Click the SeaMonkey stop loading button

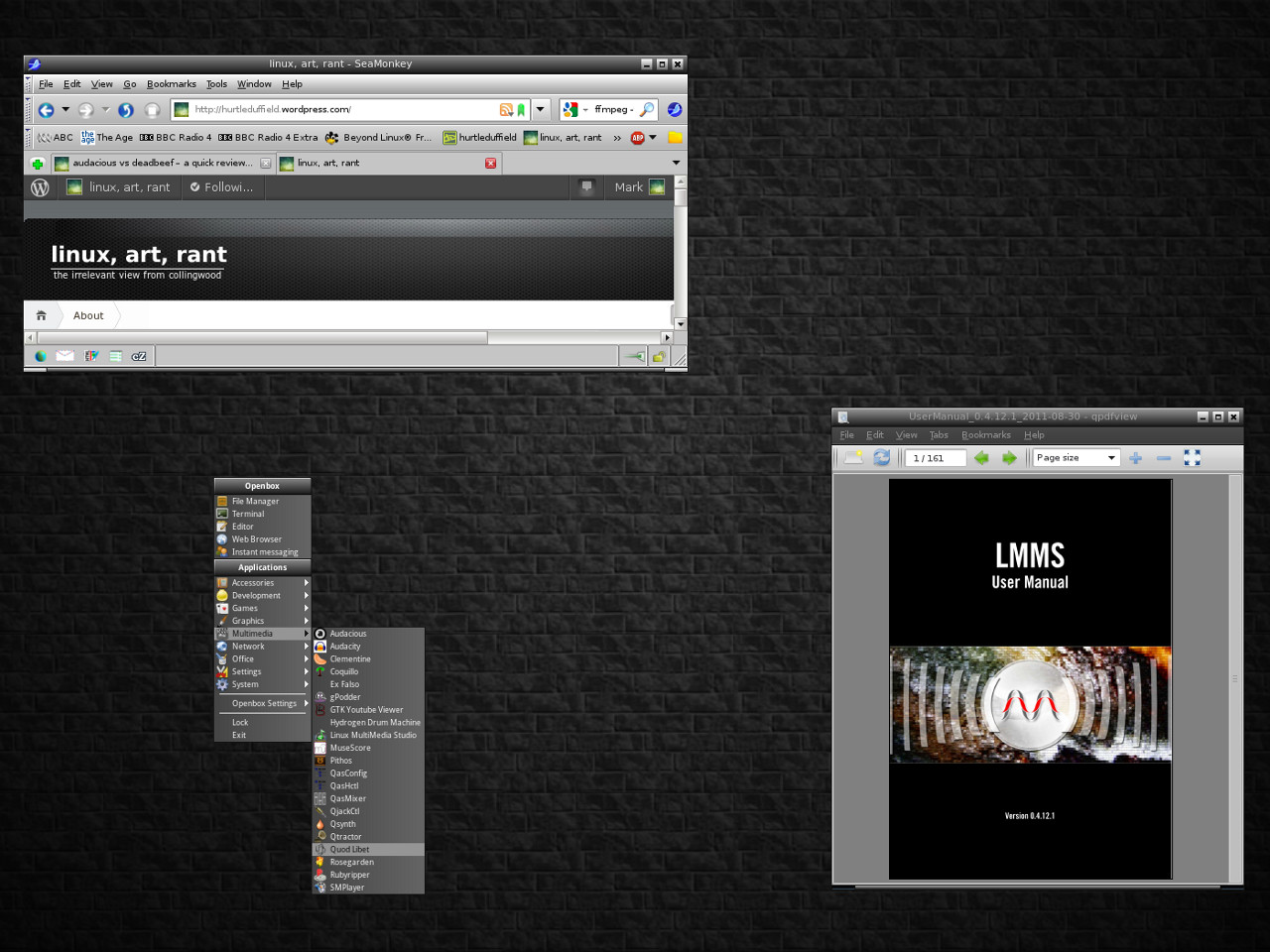pyautogui.click(x=152, y=110)
